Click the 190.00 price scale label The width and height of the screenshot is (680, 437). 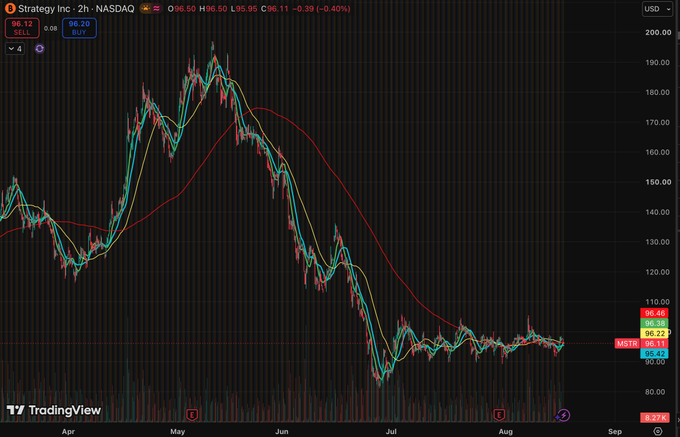[659, 62]
